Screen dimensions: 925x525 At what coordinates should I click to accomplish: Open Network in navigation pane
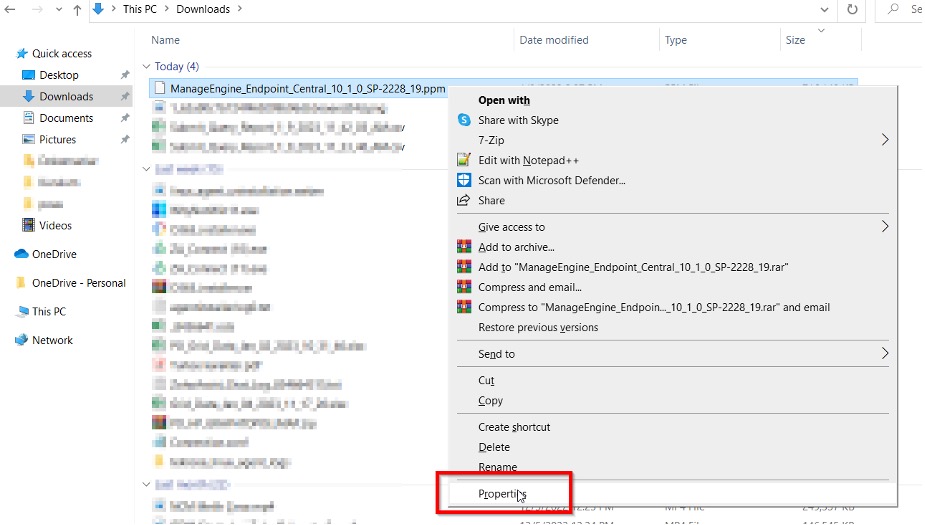coord(52,340)
